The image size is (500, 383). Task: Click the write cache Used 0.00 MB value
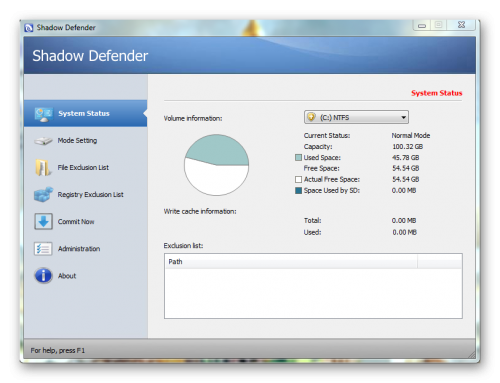[404, 232]
